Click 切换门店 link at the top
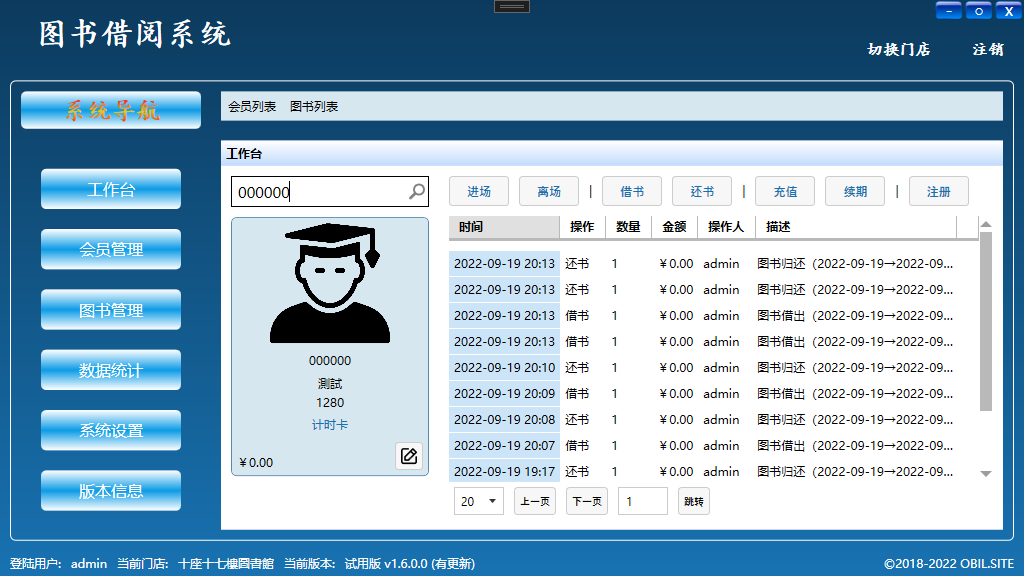The width and height of the screenshot is (1024, 576). pyautogui.click(x=898, y=49)
